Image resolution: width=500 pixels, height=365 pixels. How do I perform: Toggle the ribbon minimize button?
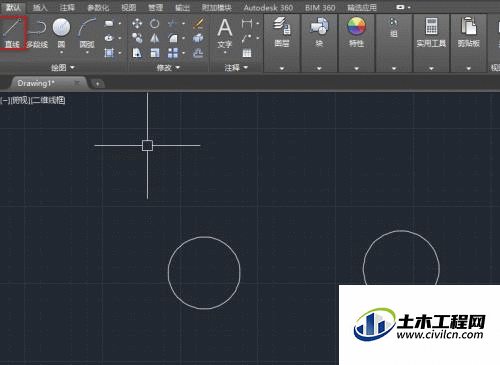(400, 7)
